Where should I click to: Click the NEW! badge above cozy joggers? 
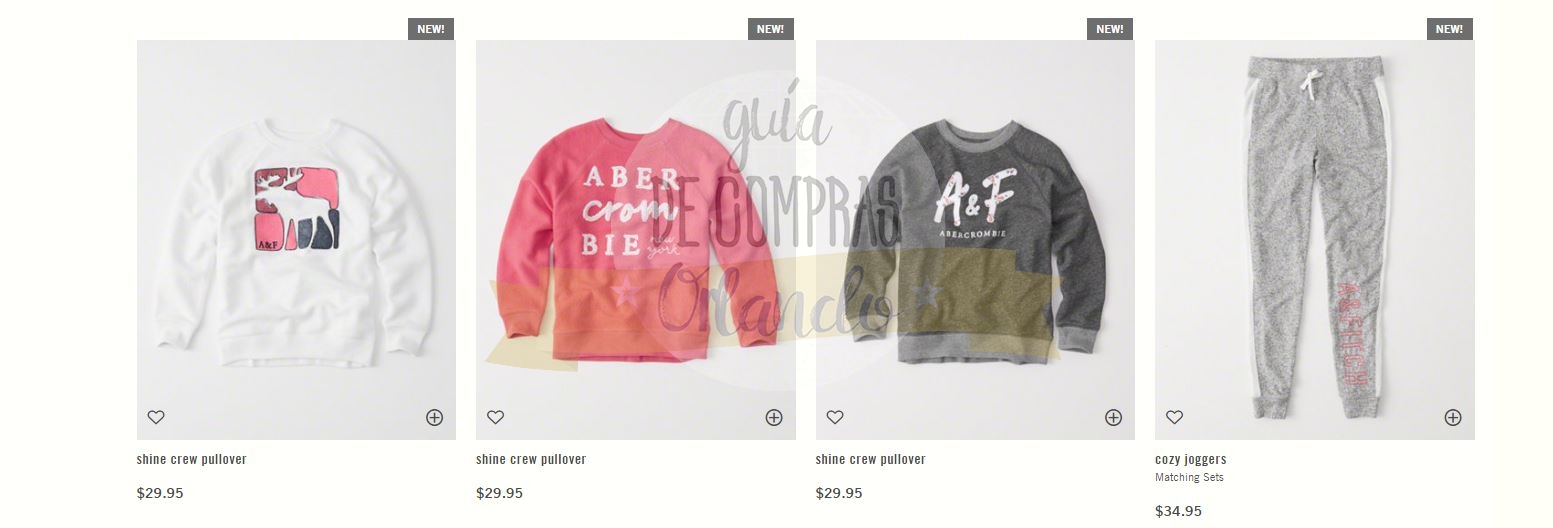click(1450, 29)
